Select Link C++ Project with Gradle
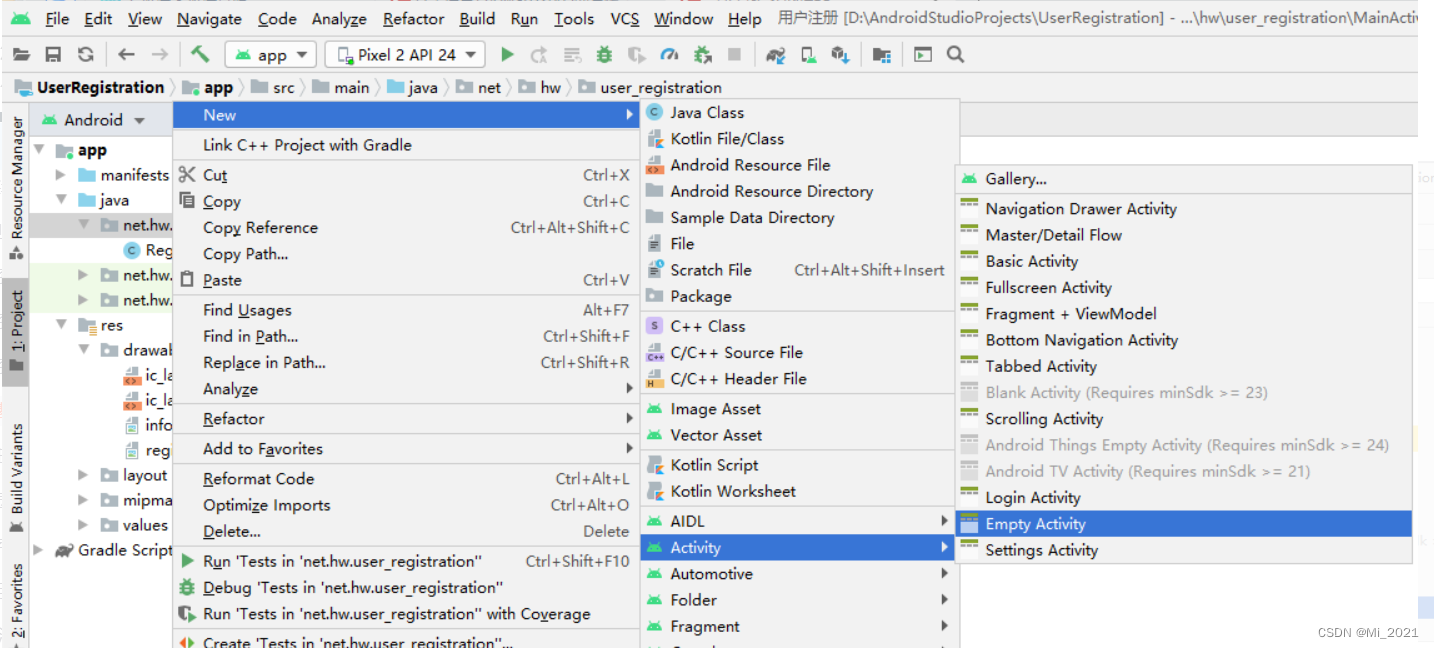This screenshot has height=648, width=1434. pyautogui.click(x=406, y=145)
